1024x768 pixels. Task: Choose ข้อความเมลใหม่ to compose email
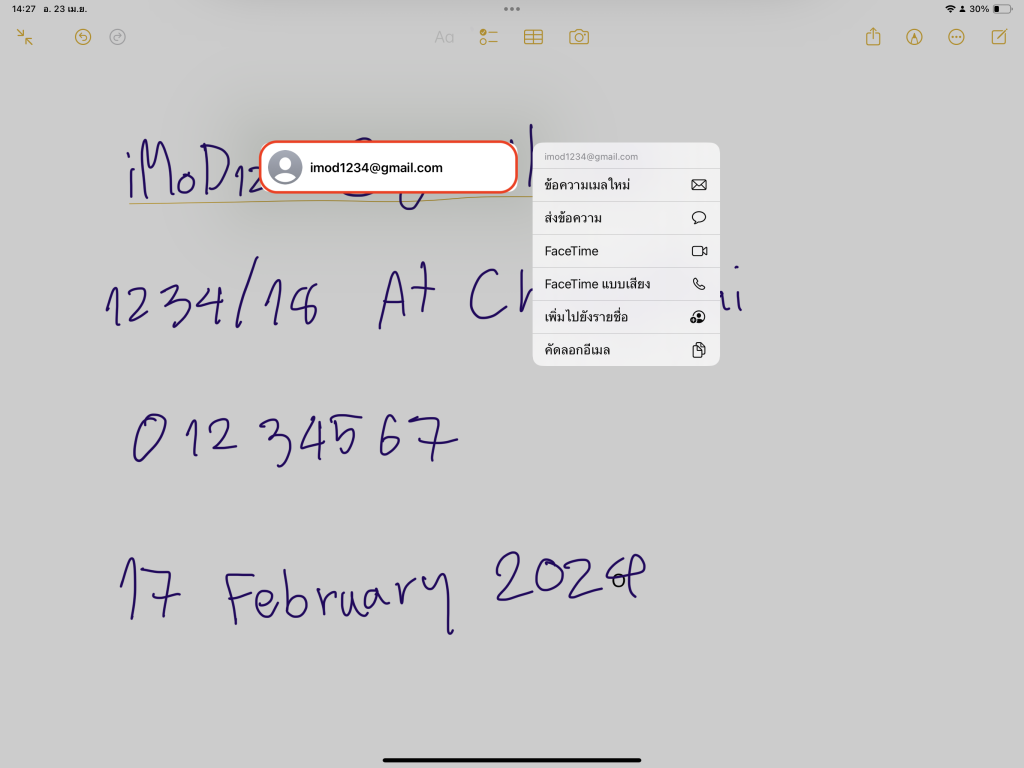point(625,185)
